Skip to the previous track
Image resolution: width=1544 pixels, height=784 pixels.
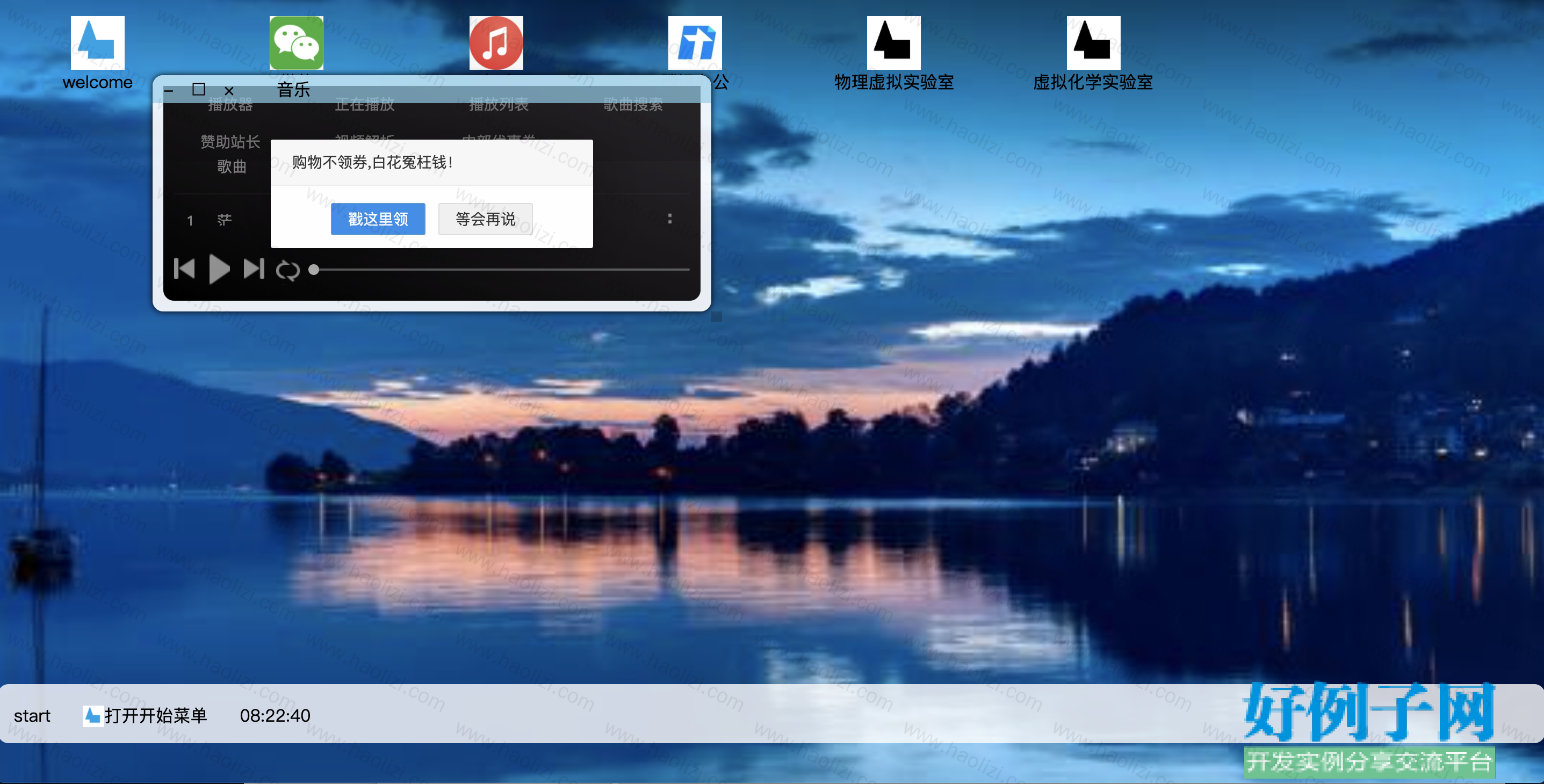pyautogui.click(x=184, y=269)
